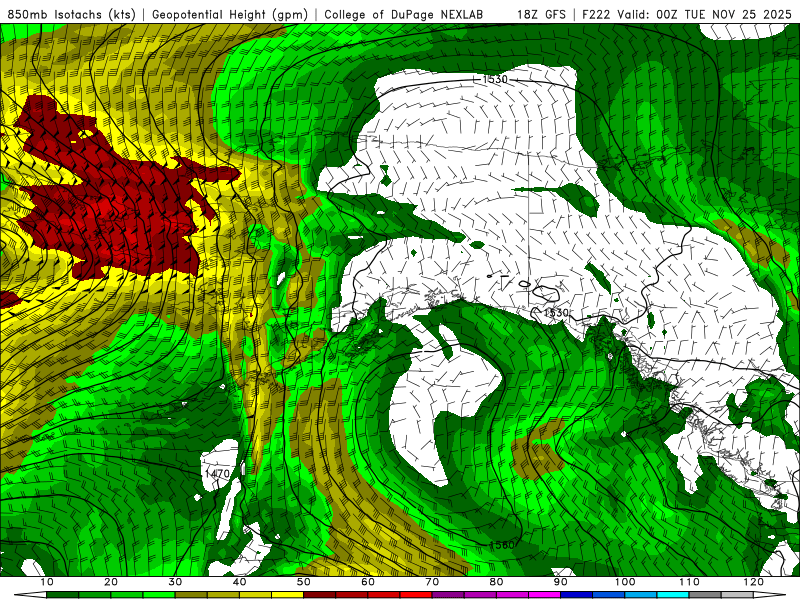Click the magenta swatch between 80 and 90
The image size is (800, 600).
(544, 595)
